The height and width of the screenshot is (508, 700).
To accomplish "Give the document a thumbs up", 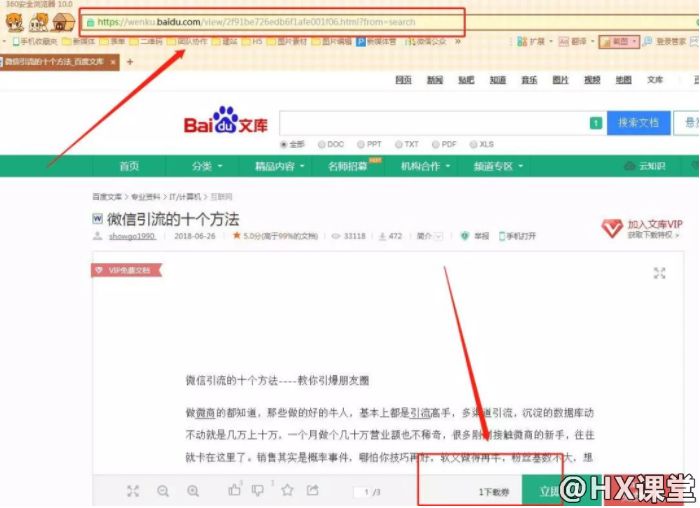I will point(234,490).
